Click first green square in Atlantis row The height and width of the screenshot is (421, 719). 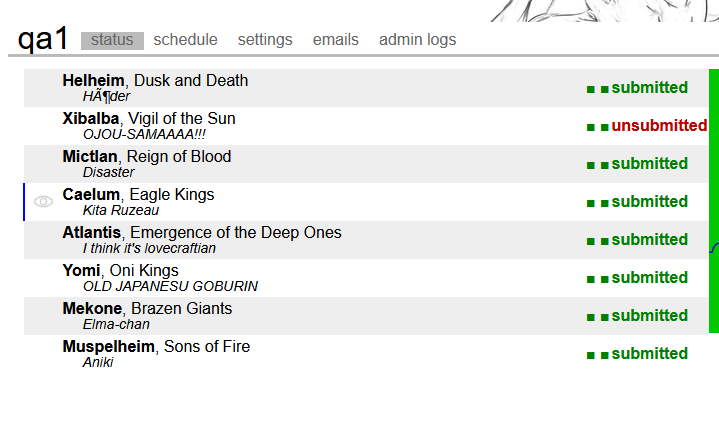tap(591, 241)
